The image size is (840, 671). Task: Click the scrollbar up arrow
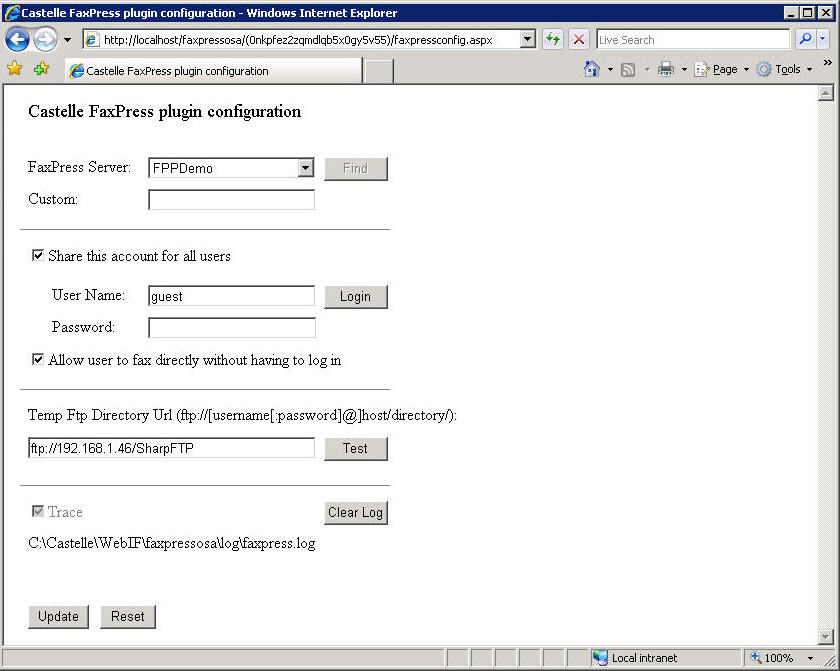click(826, 93)
